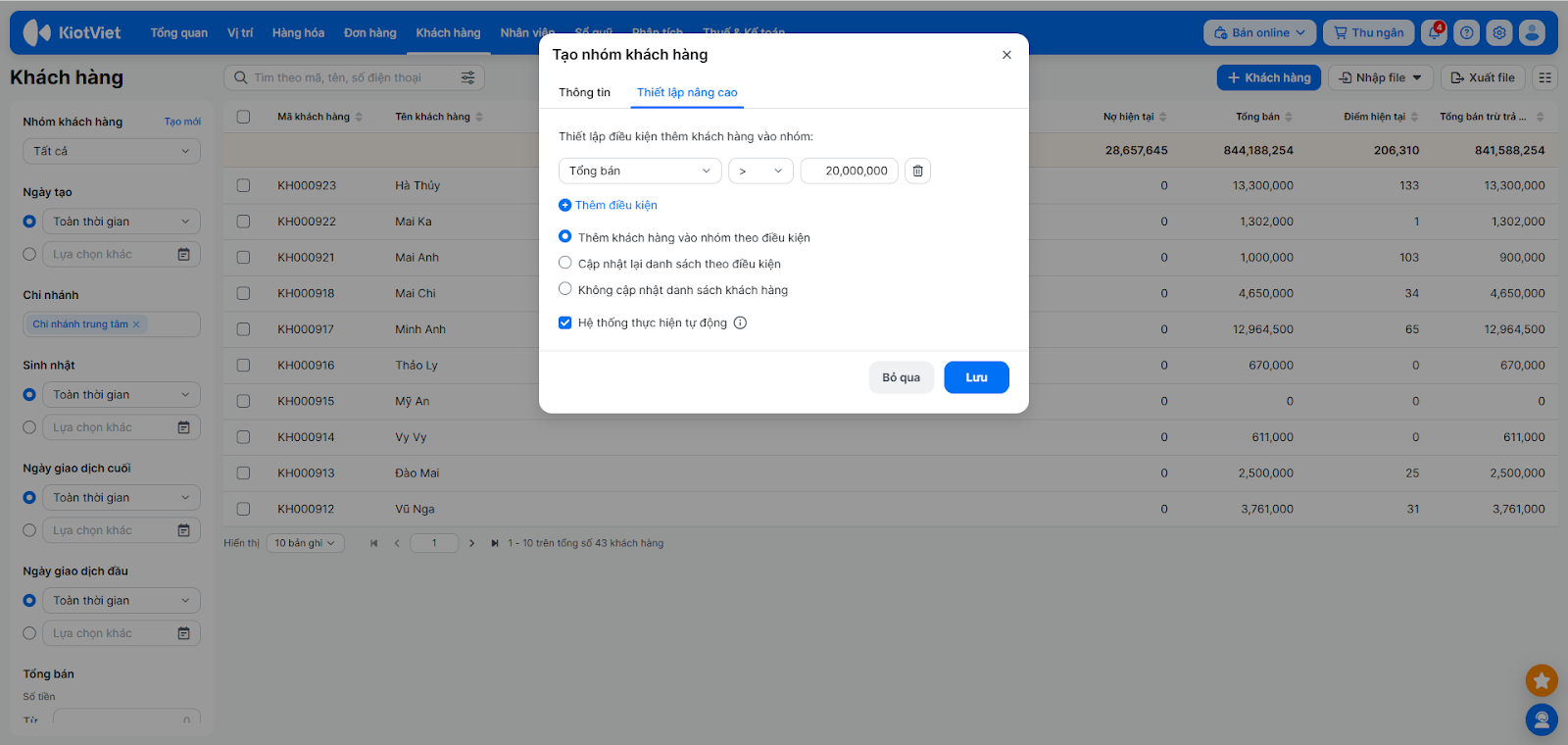Expand the Bán online dropdown

[1259, 32]
